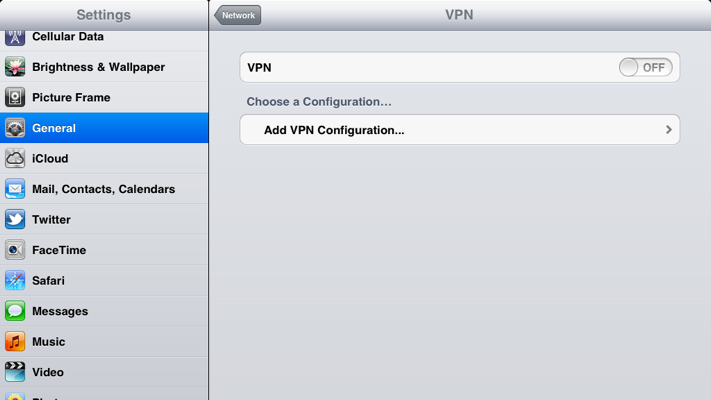Viewport: 711px width, 400px height.
Task: Open Mail, Contacts, Calendars settings
Action: [x=104, y=189]
